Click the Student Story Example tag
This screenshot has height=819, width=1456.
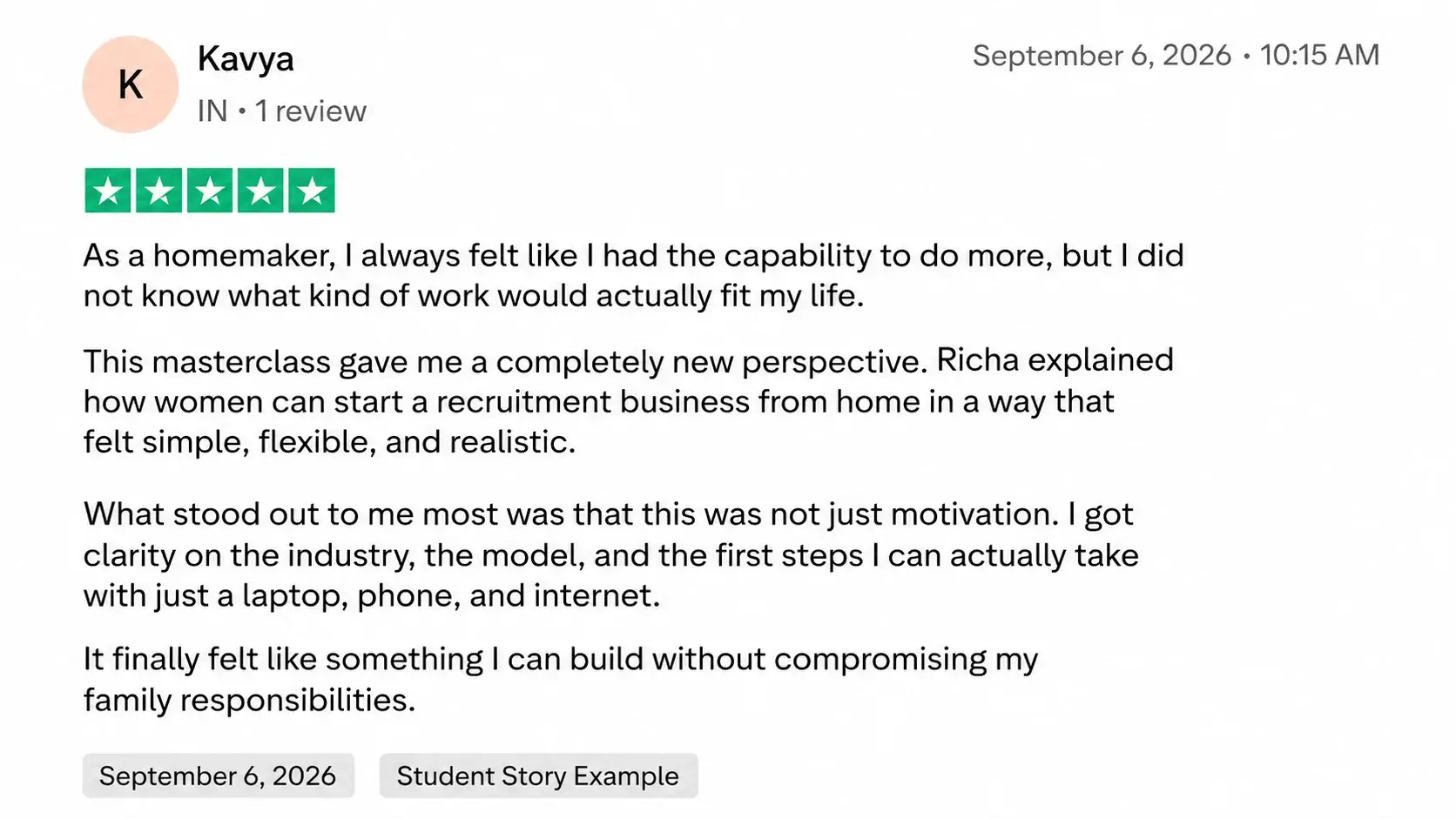[538, 775]
